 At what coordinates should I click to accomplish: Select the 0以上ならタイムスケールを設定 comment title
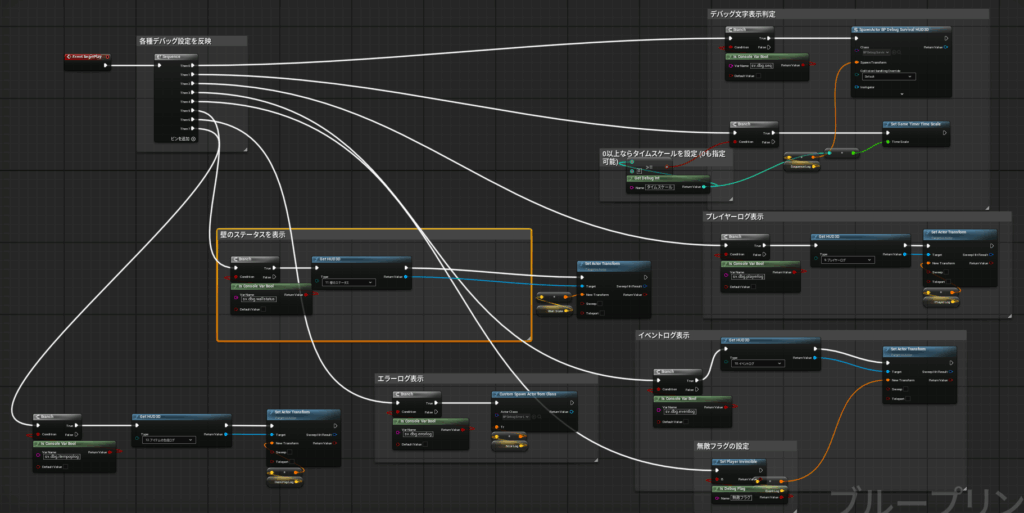pos(664,157)
